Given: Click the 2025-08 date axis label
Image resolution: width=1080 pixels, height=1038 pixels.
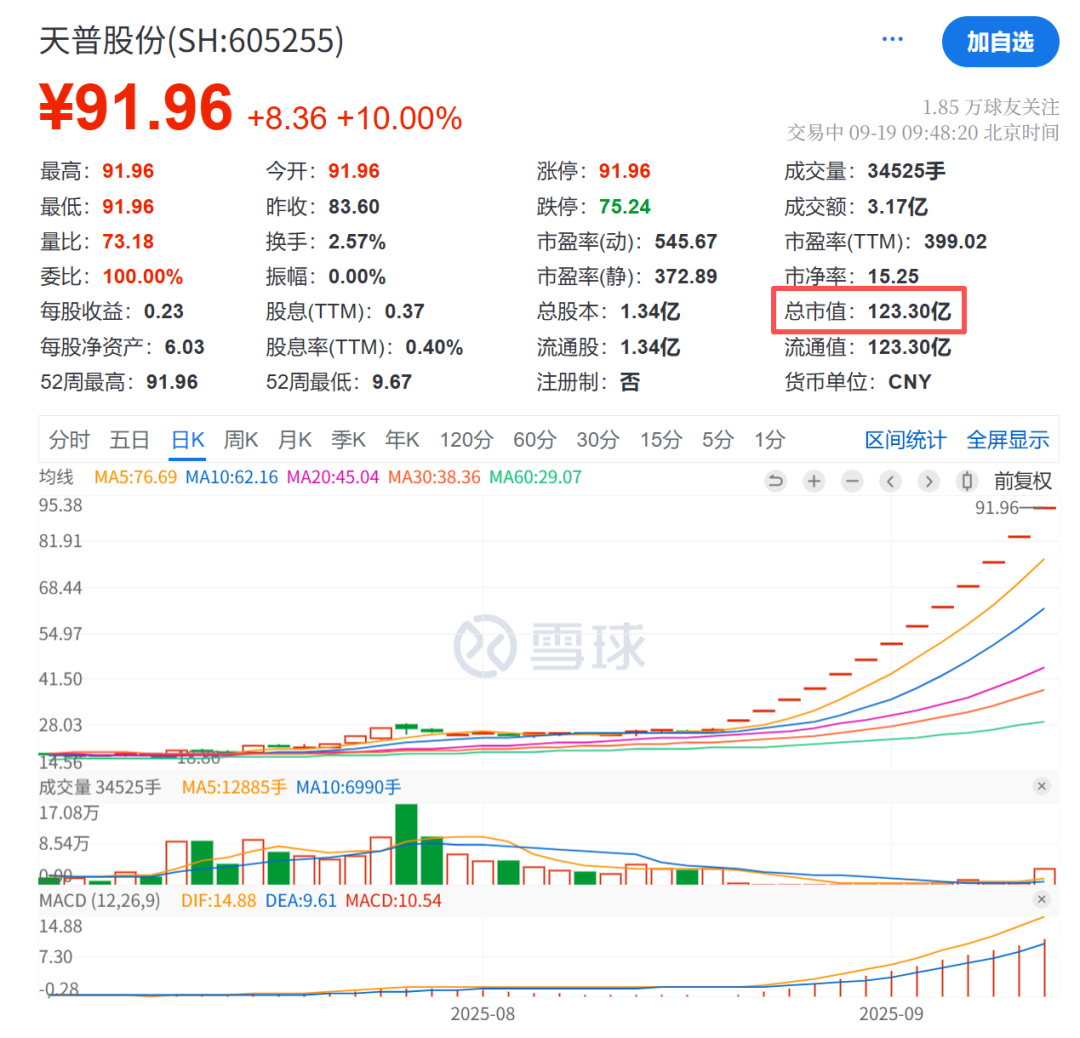Looking at the screenshot, I should [x=483, y=1014].
